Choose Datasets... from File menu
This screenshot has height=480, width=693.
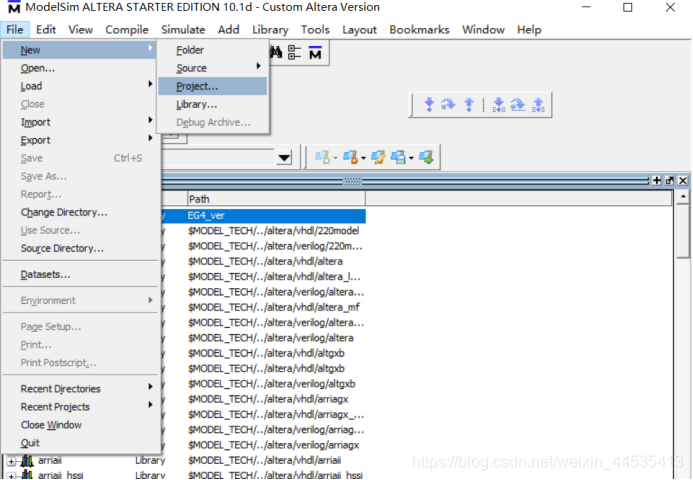click(x=80, y=274)
